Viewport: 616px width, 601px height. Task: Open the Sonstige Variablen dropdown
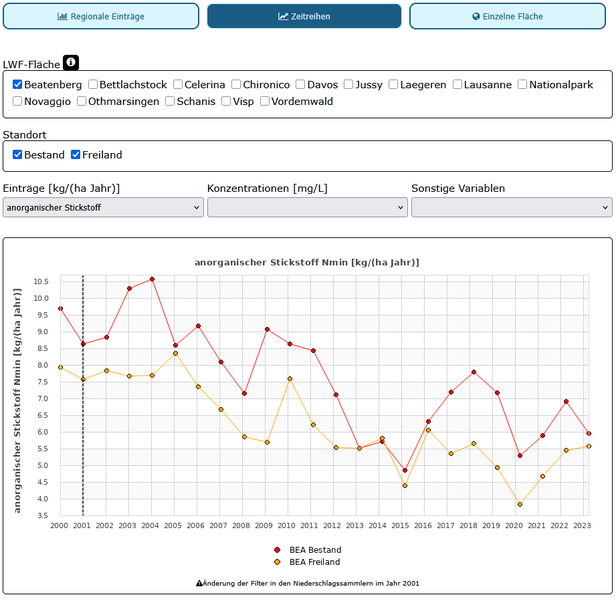pos(511,207)
